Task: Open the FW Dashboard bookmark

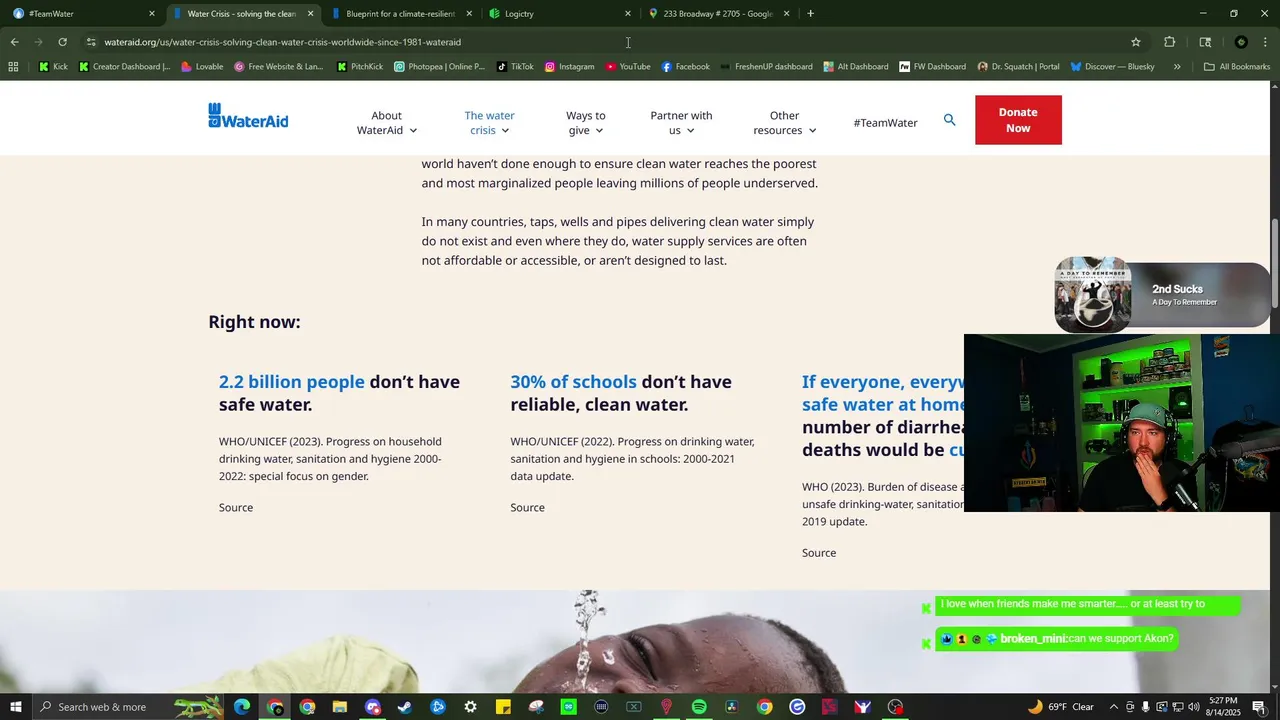Action: [x=933, y=67]
